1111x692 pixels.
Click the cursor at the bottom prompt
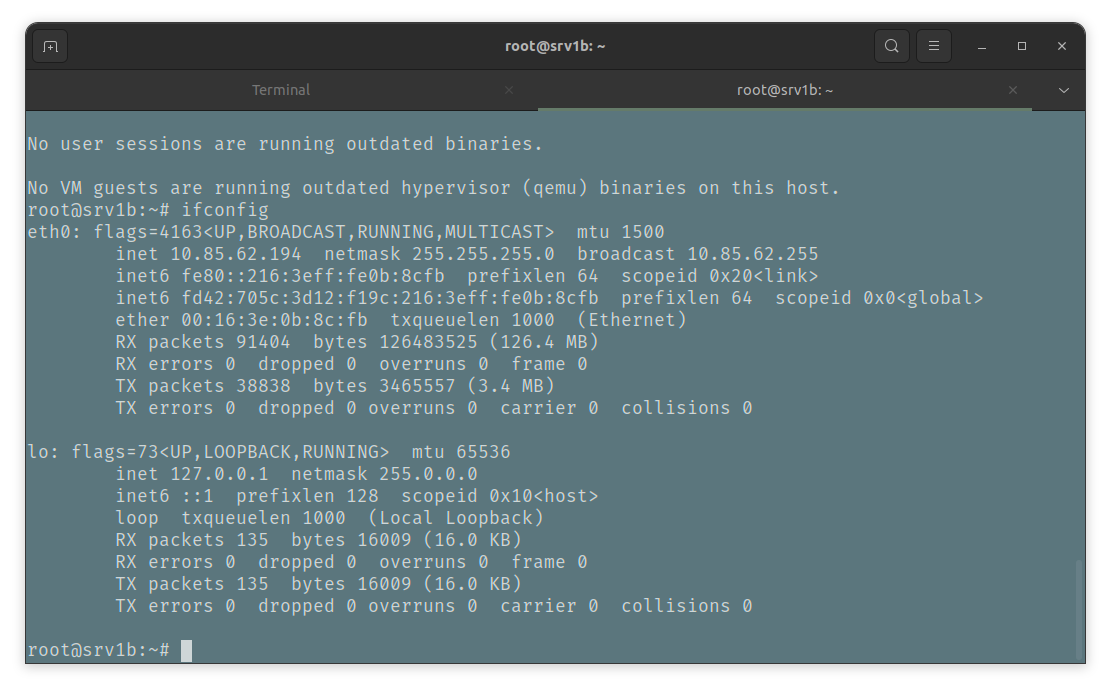point(186,650)
